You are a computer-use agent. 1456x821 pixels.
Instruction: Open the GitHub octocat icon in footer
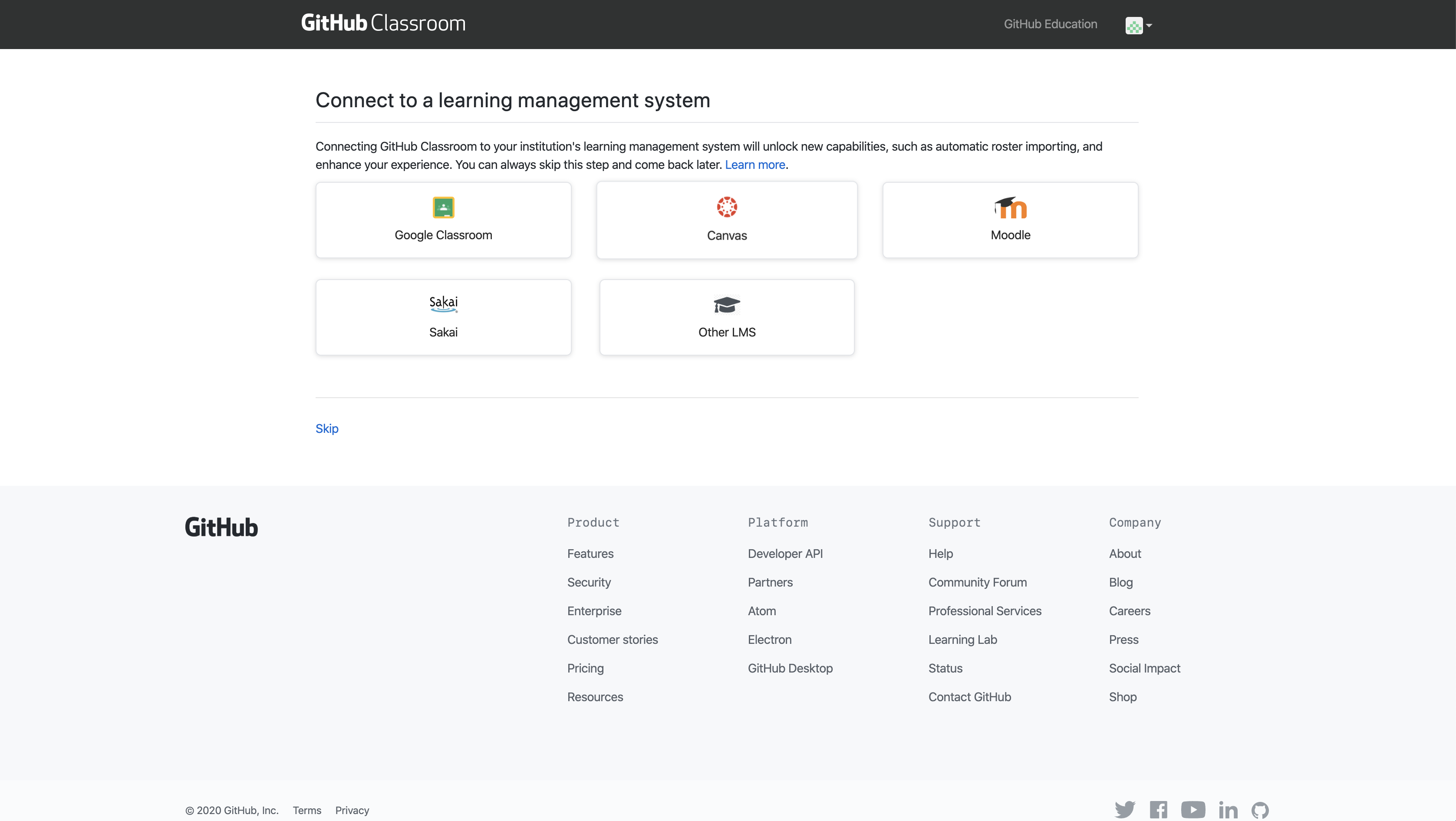[x=1260, y=810]
